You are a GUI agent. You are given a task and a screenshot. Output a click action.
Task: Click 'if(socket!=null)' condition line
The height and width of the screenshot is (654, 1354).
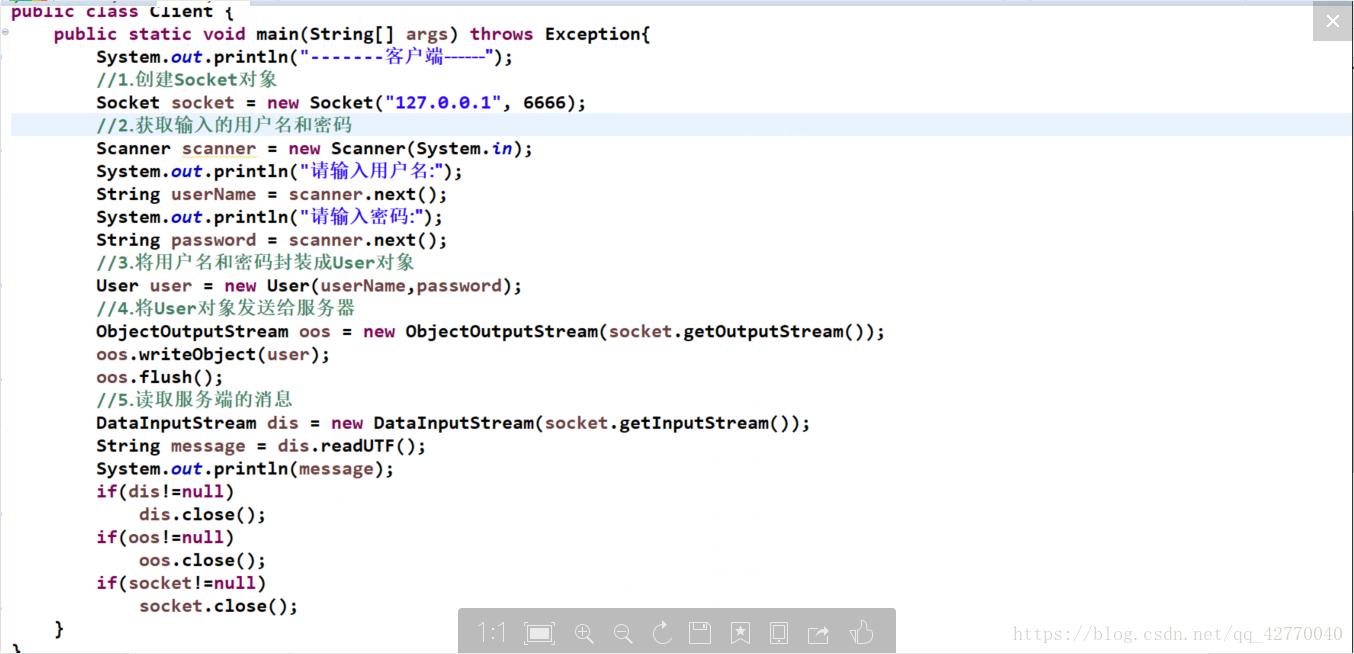pos(181,584)
